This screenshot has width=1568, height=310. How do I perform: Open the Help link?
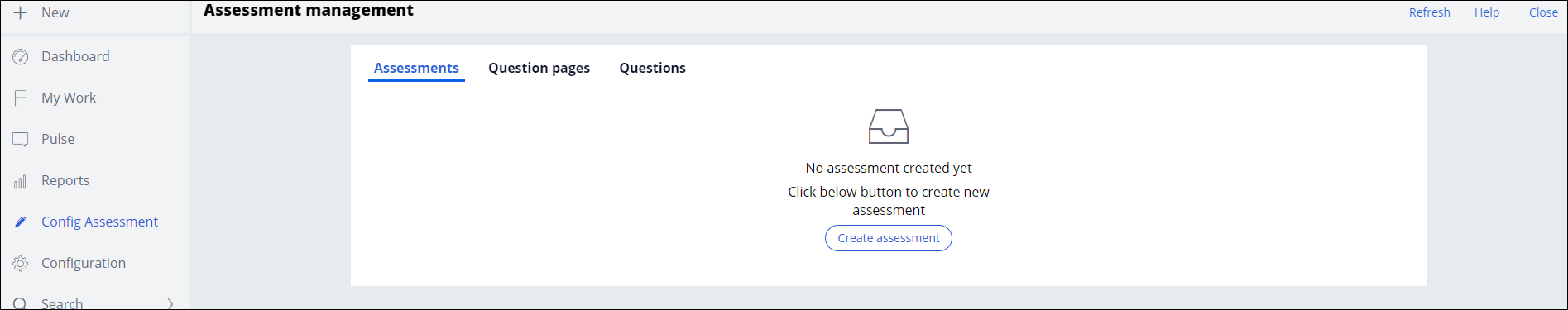click(1486, 12)
